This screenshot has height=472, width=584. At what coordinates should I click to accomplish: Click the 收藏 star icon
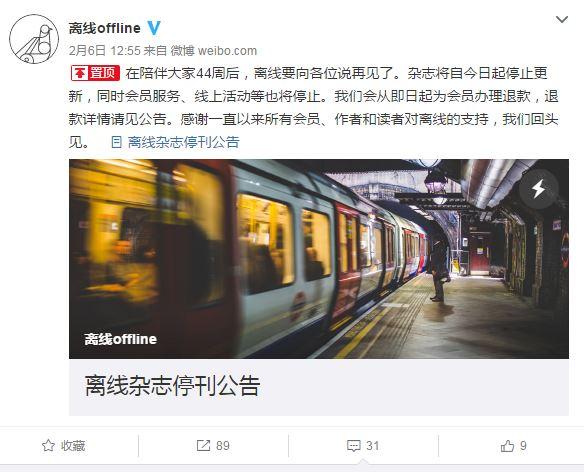click(48, 446)
